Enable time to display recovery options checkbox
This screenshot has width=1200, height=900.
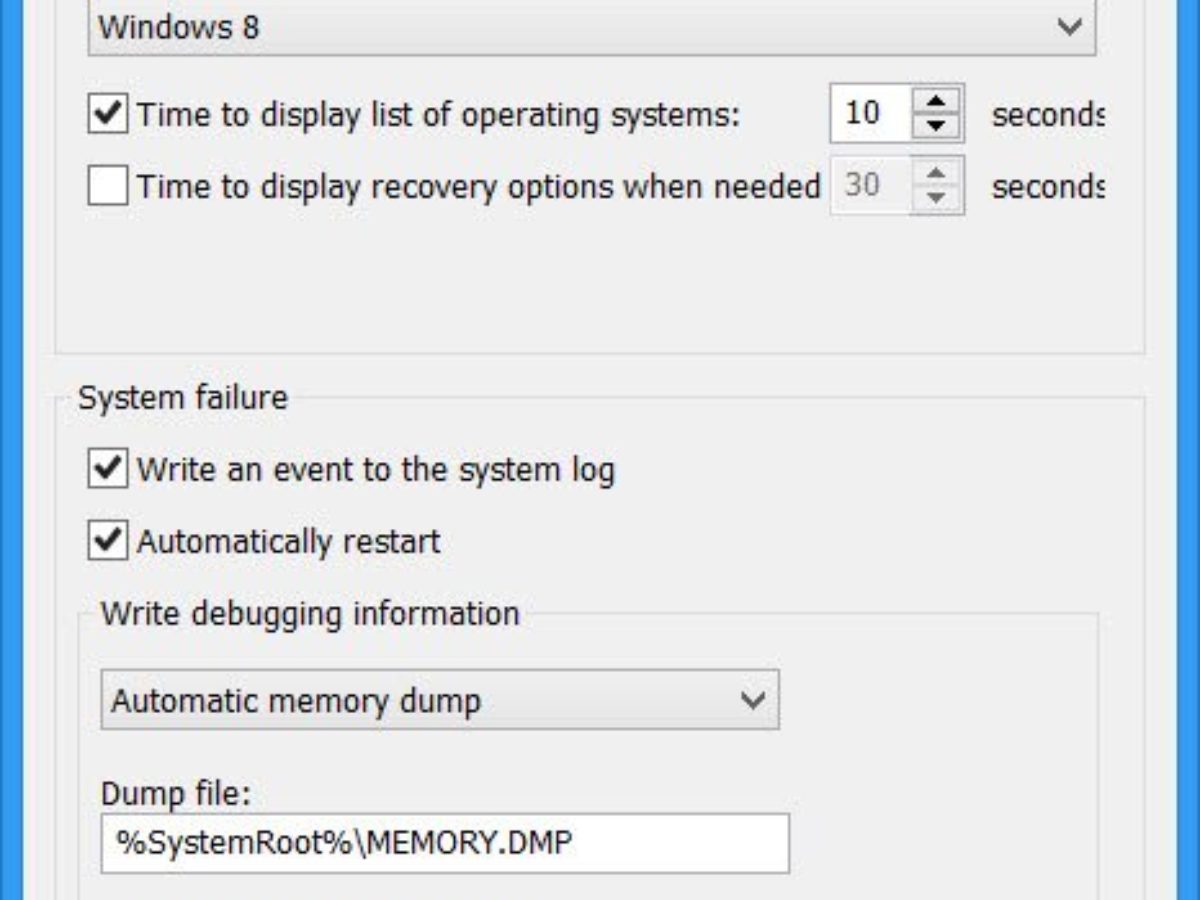pos(107,186)
